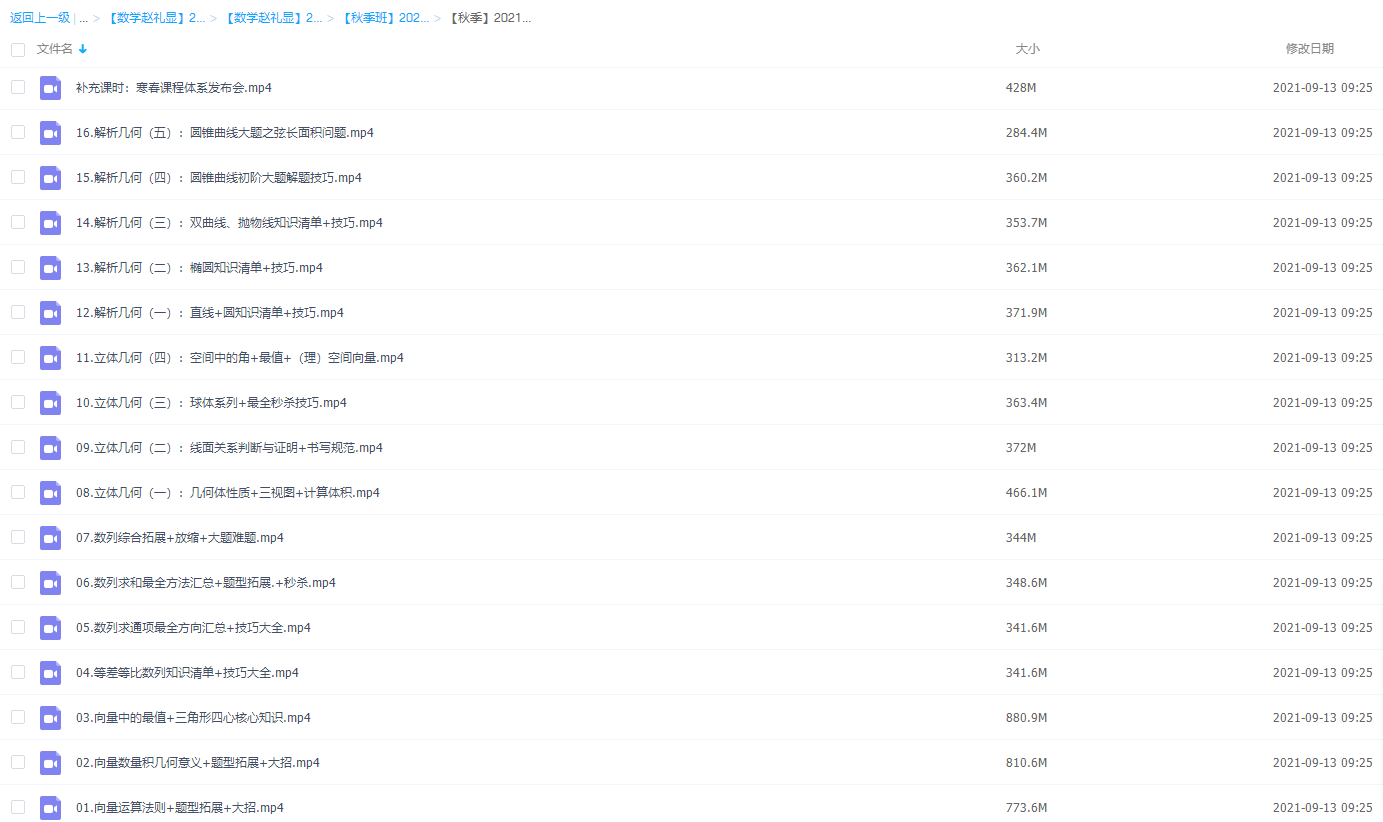Sort files by 大小 column header
The image size is (1383, 822).
(1027, 49)
